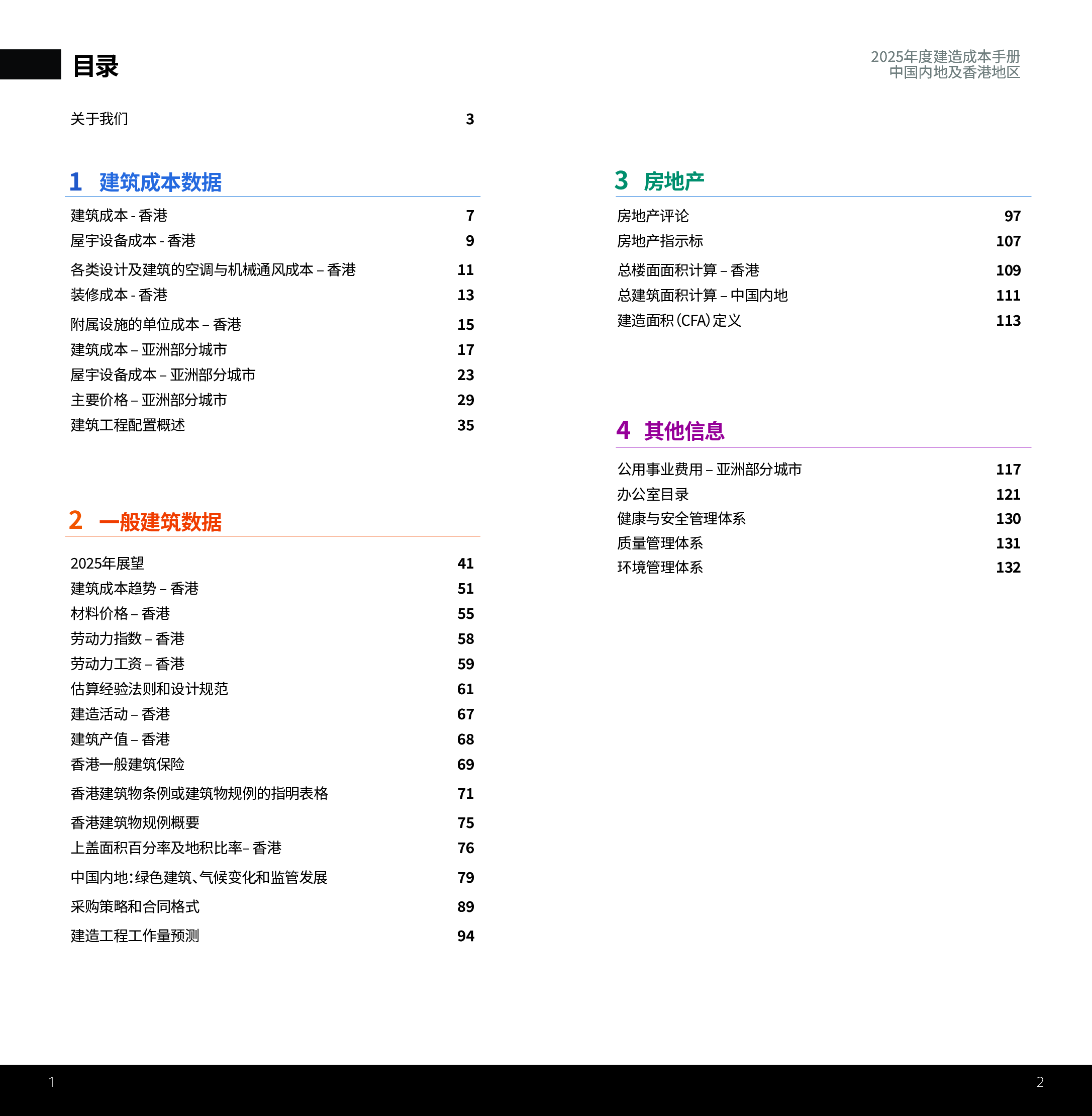
Task: Click page number 35 beside 建筑工程配置概述
Action: click(x=466, y=426)
